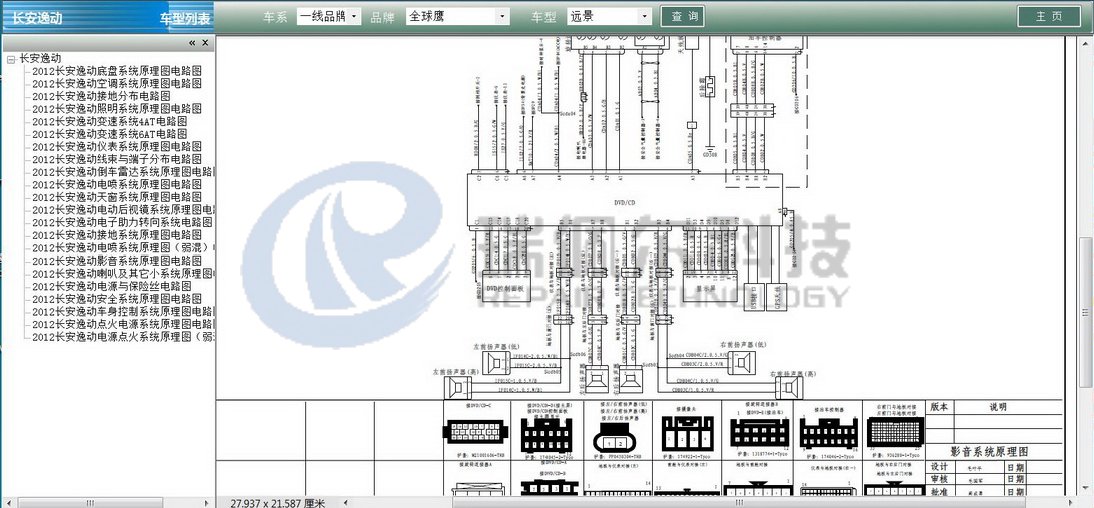Open the 品牌 dropdown showing 全球鹰
Screen dimensions: 1094x508
pos(458,17)
